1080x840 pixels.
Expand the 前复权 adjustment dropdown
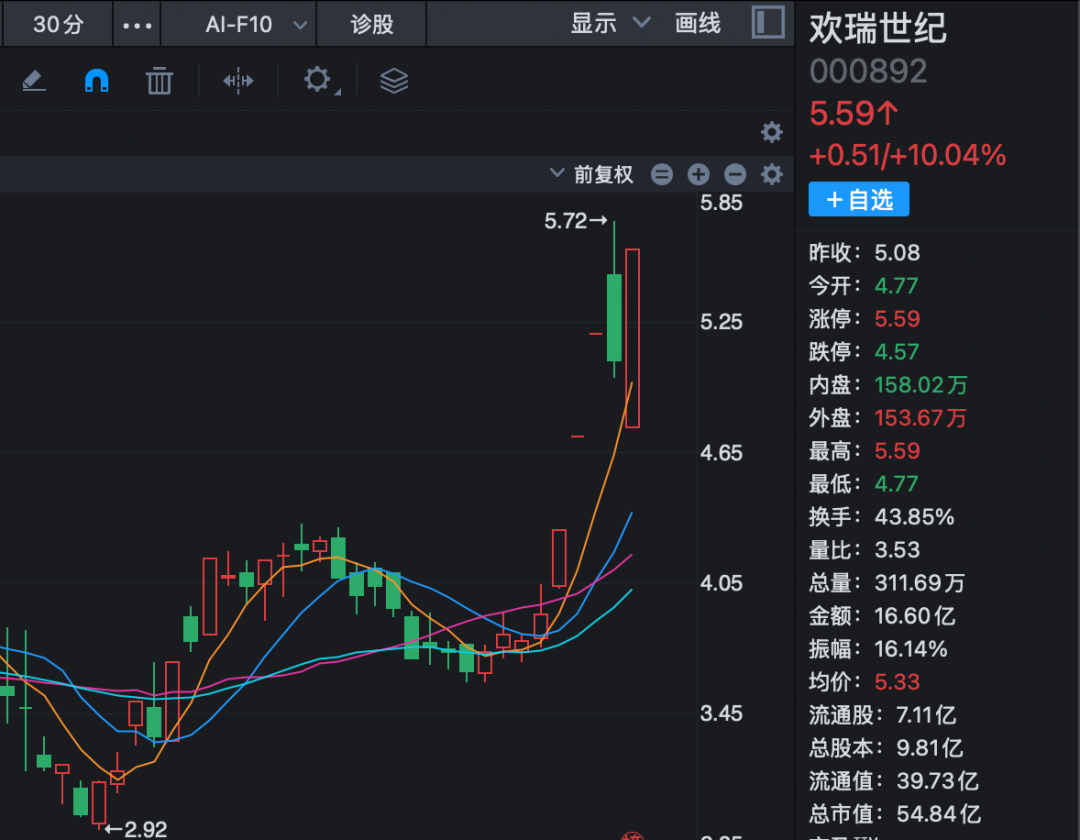point(592,174)
